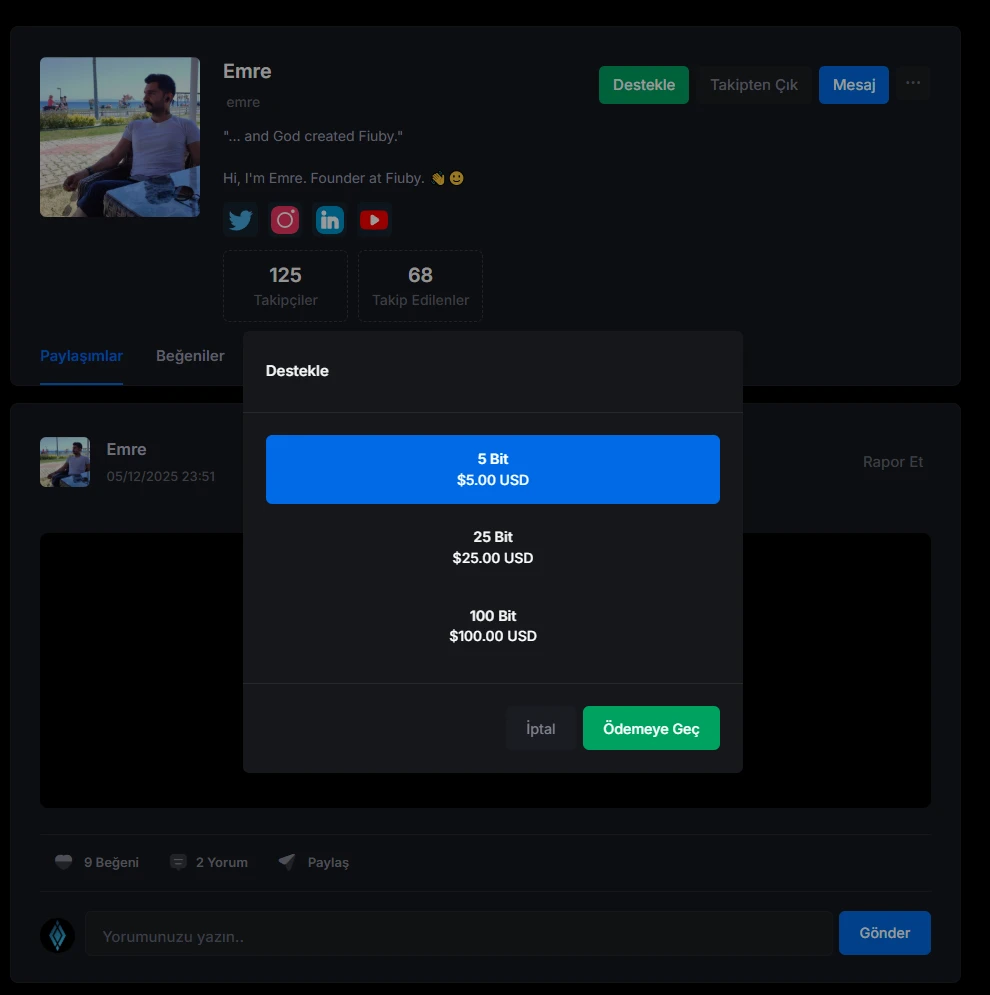
Task: Open Emre's LinkedIn profile icon
Action: (329, 220)
